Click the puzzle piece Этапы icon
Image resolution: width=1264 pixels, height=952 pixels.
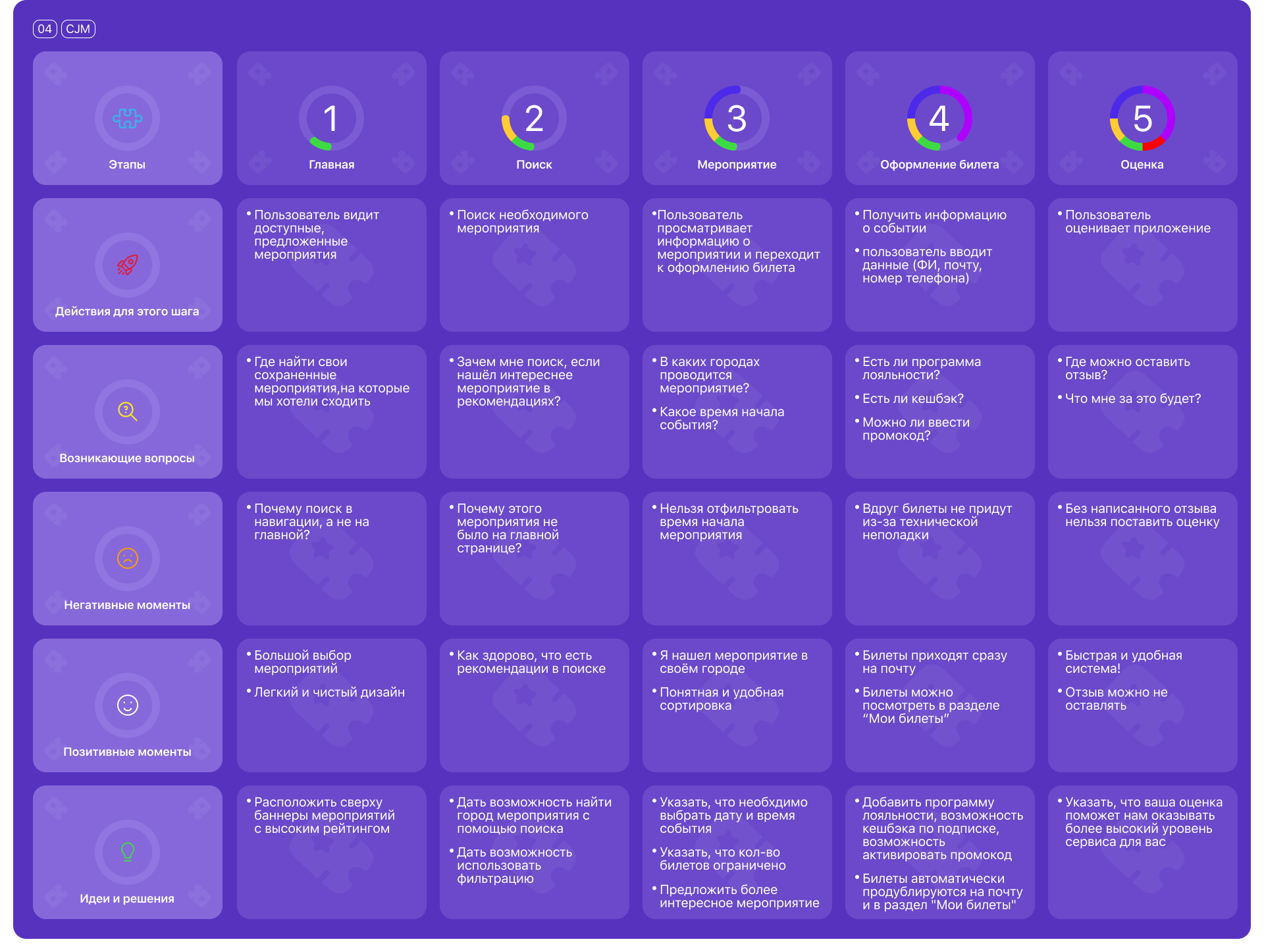127,119
